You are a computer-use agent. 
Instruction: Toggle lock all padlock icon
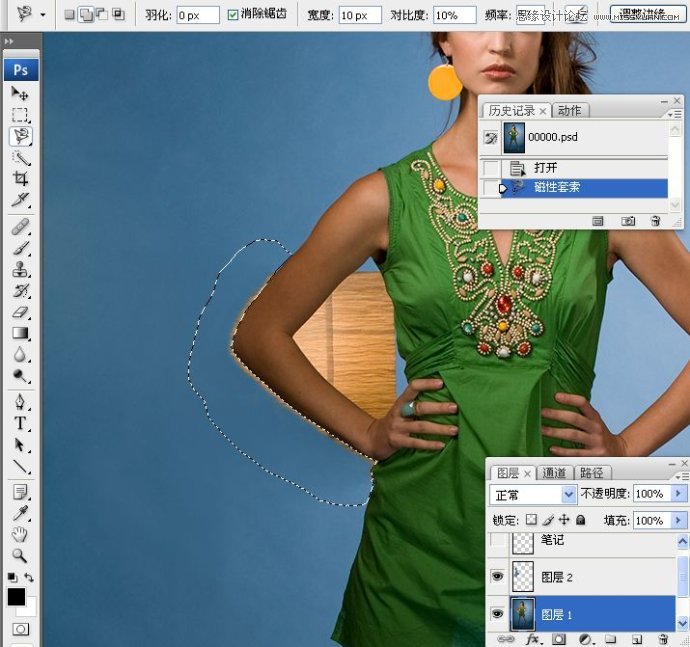581,520
